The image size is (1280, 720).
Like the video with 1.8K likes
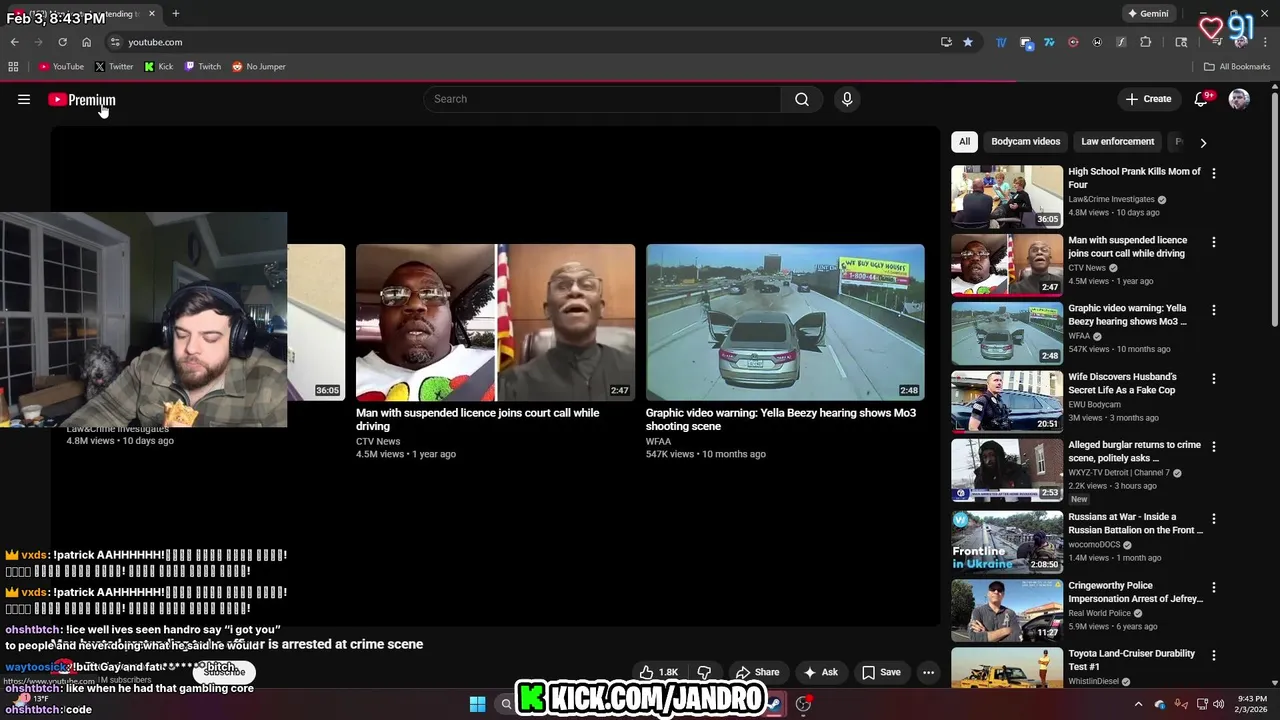pyautogui.click(x=659, y=672)
